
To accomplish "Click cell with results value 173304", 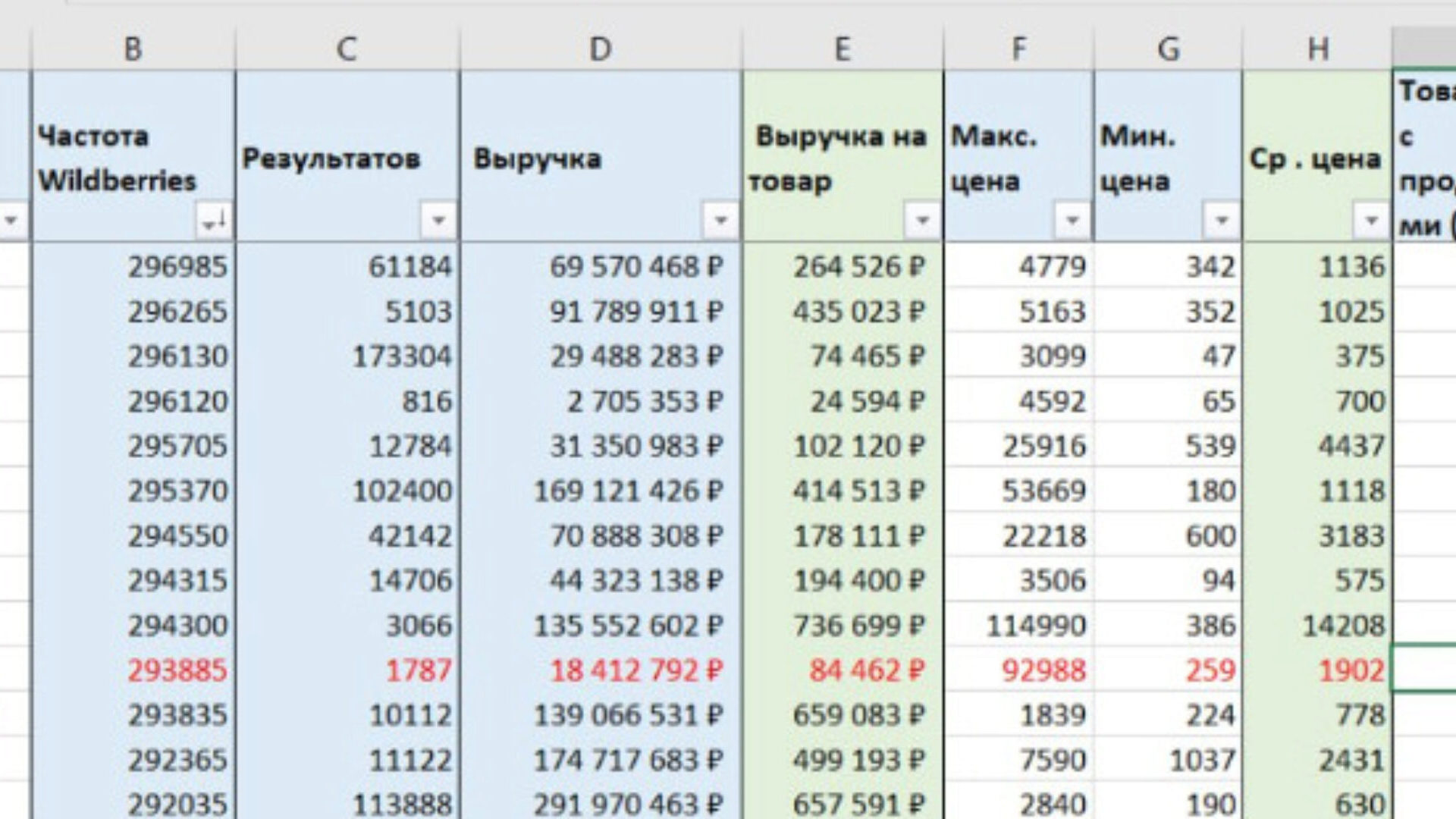I will pos(401,356).
